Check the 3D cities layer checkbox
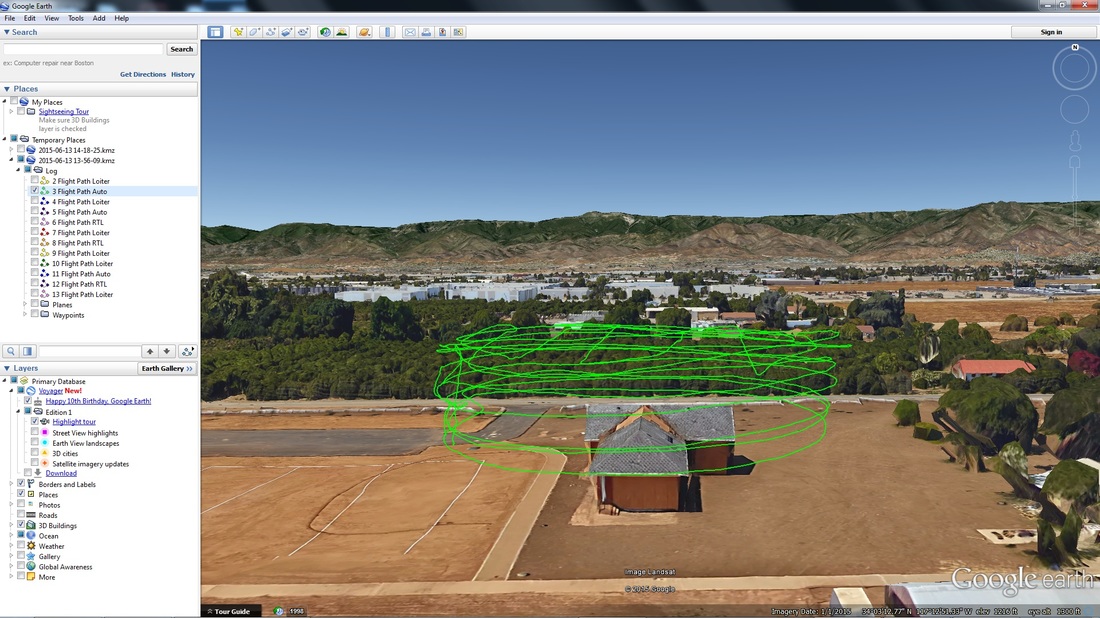The height and width of the screenshot is (618, 1100). click(x=34, y=453)
